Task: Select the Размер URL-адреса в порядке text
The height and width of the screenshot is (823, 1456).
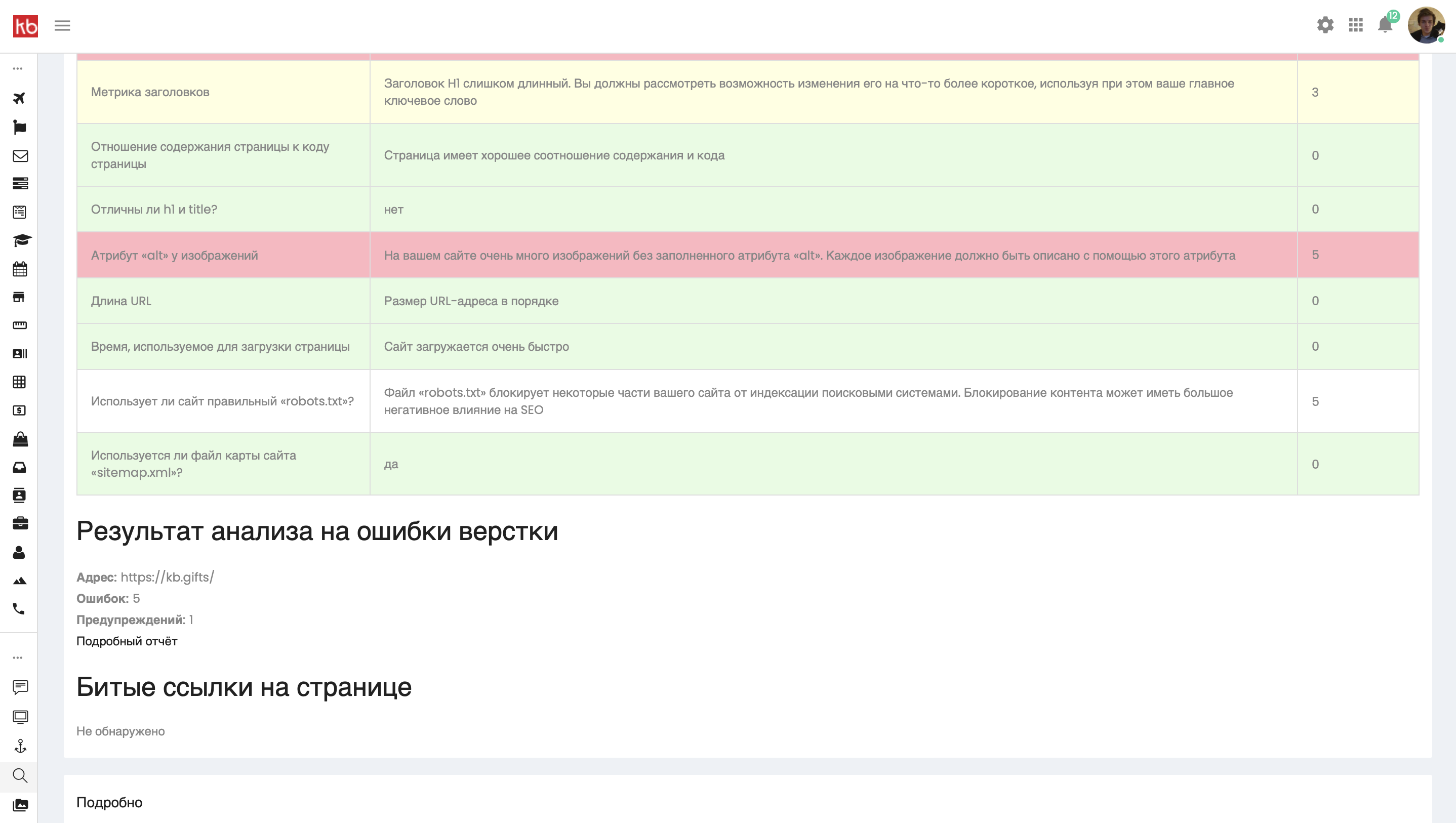Action: [x=471, y=301]
